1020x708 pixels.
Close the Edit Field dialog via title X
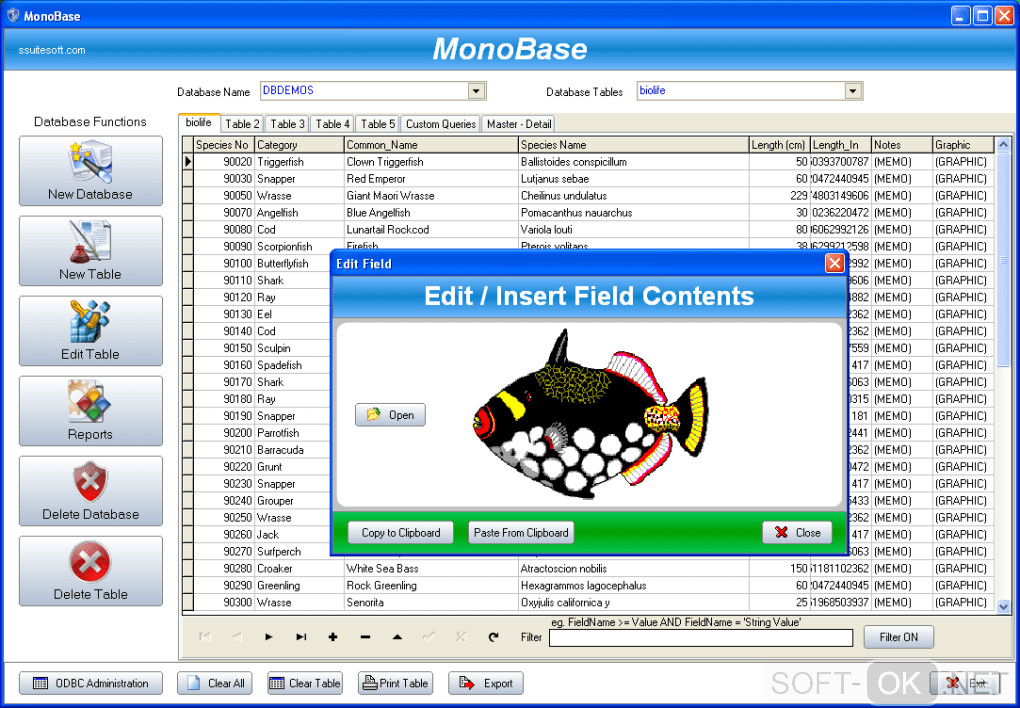(x=834, y=264)
